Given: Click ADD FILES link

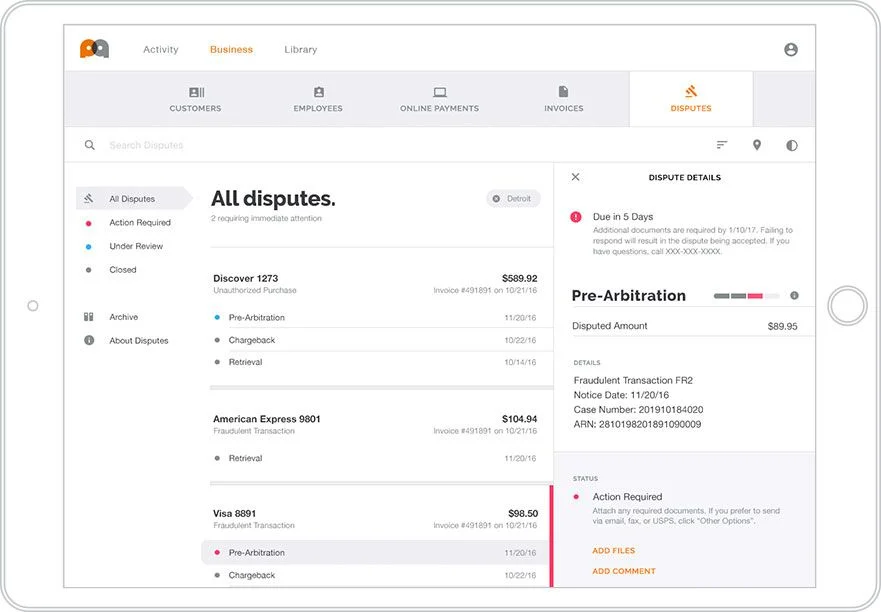Looking at the screenshot, I should point(614,551).
